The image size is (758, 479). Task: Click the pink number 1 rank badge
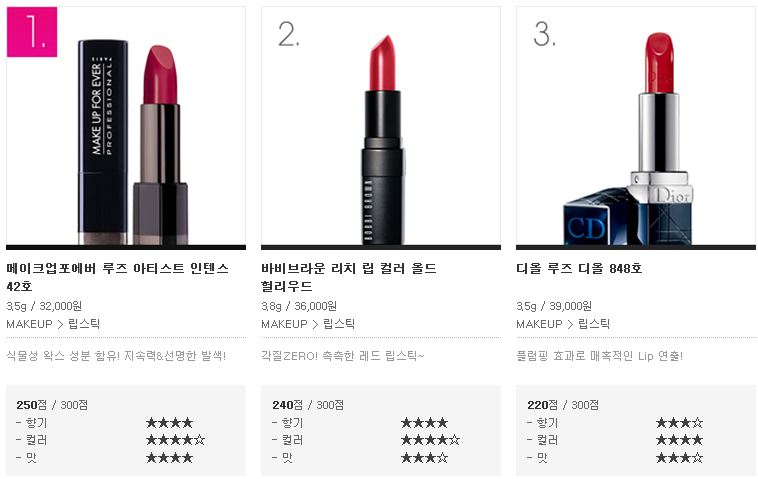click(x=32, y=32)
